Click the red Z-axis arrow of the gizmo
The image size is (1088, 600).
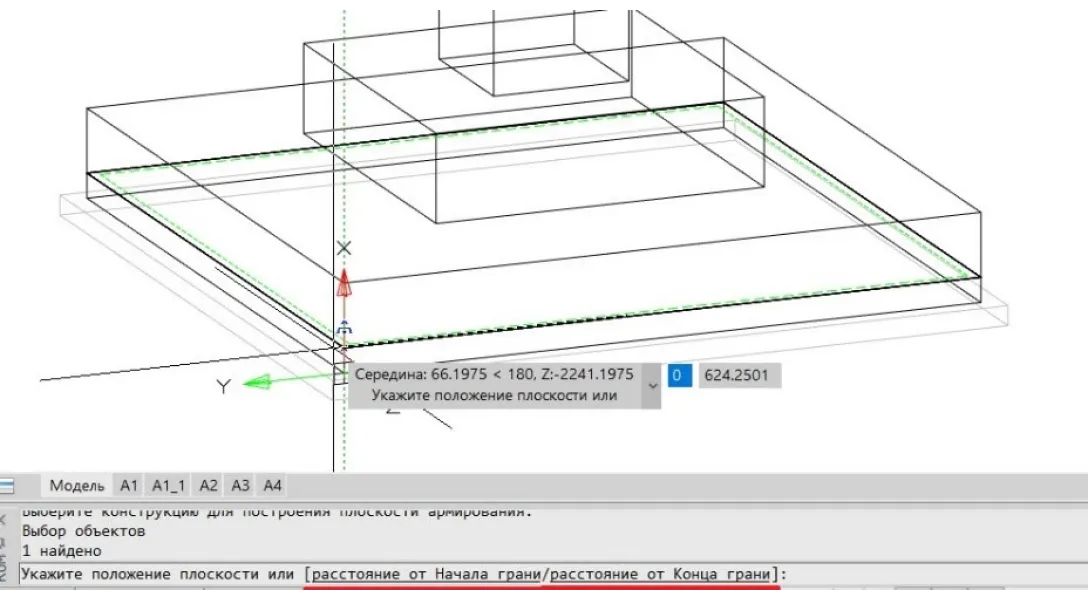click(x=344, y=286)
